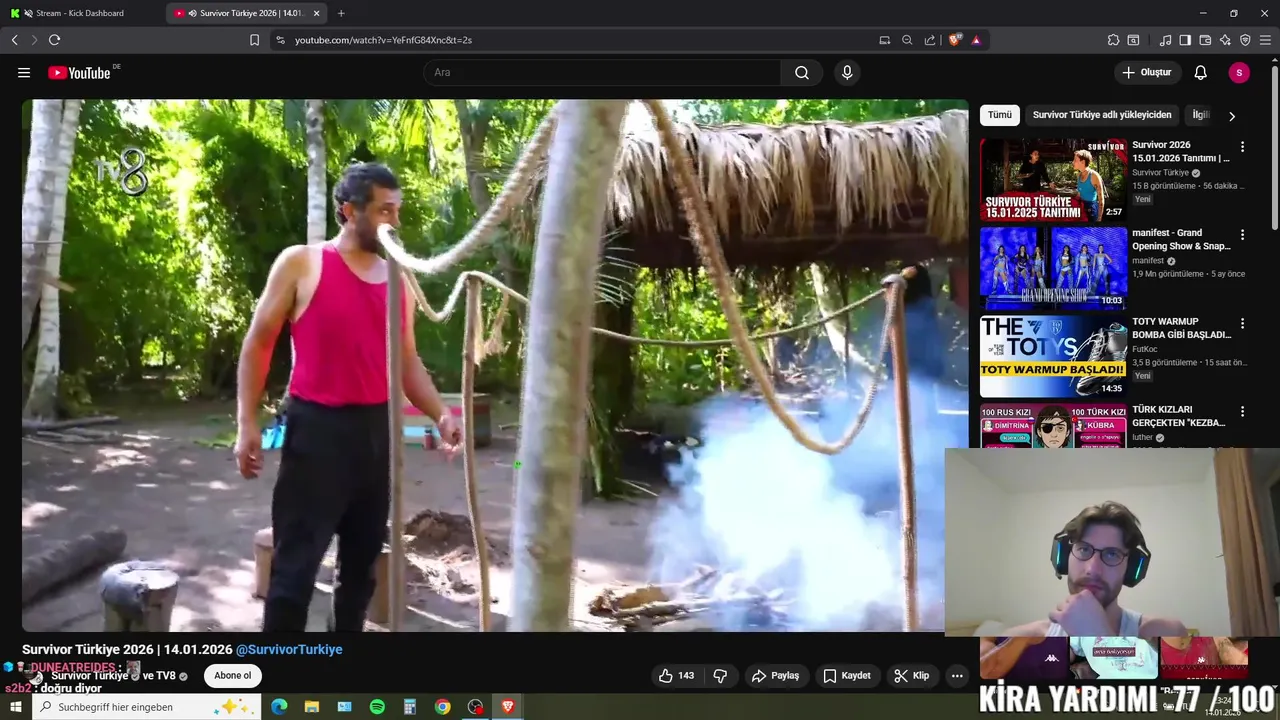1280x720 pixels.
Task: Open Survivor Türkiye channel name link
Action: pos(90,676)
